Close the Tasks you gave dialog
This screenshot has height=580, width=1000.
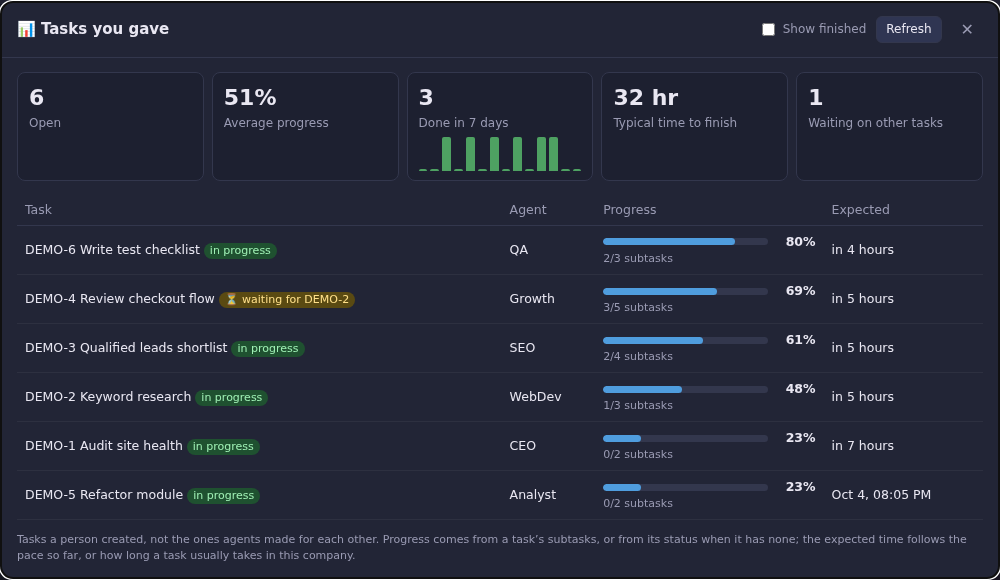pyautogui.click(x=967, y=29)
